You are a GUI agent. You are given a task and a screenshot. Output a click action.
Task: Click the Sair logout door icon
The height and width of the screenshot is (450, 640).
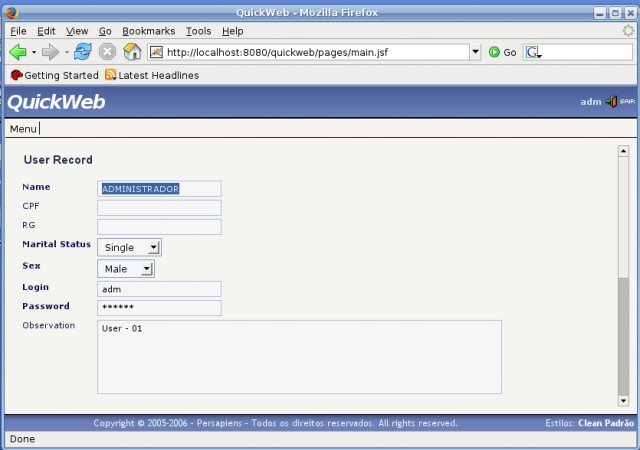[x=611, y=101]
